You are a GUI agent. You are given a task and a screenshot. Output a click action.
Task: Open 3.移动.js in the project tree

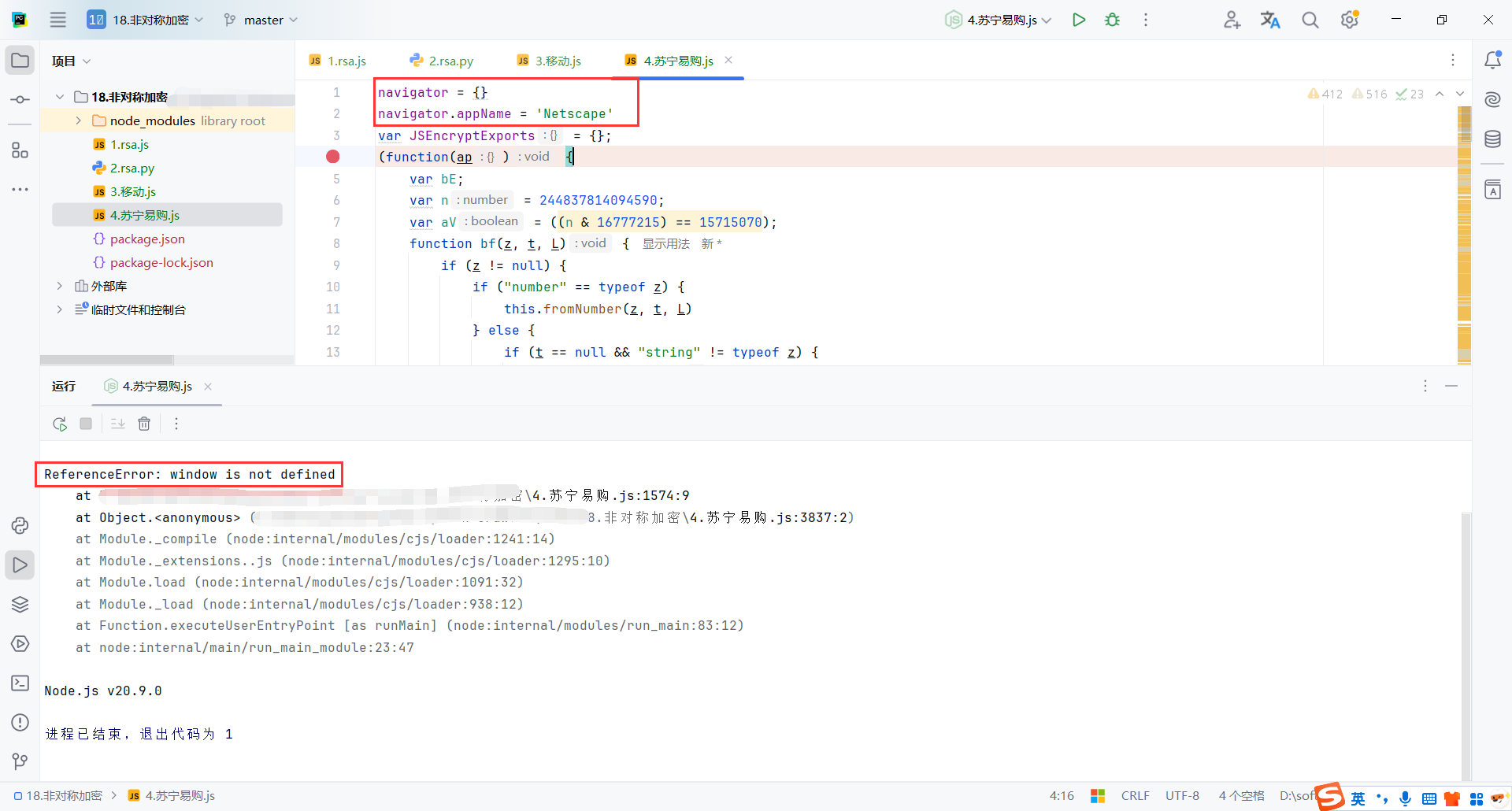coord(132,191)
